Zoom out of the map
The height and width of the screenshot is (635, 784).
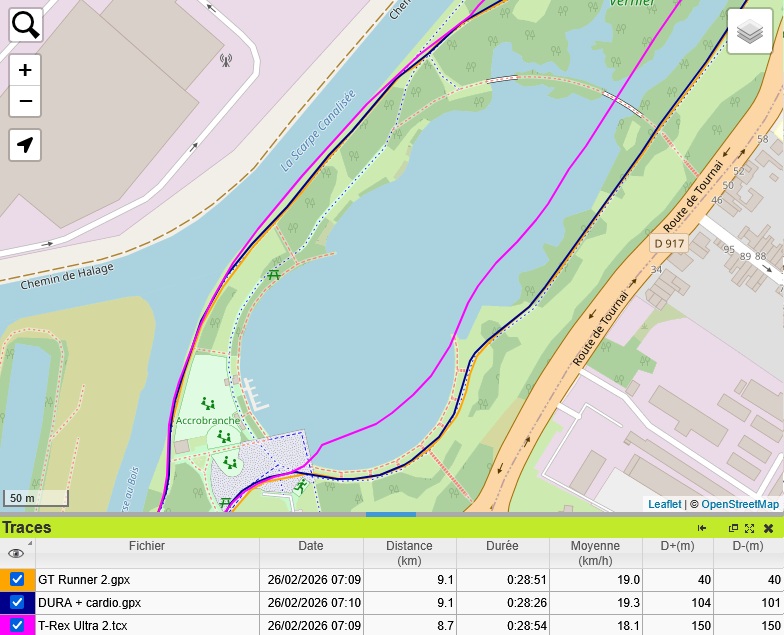[26, 101]
